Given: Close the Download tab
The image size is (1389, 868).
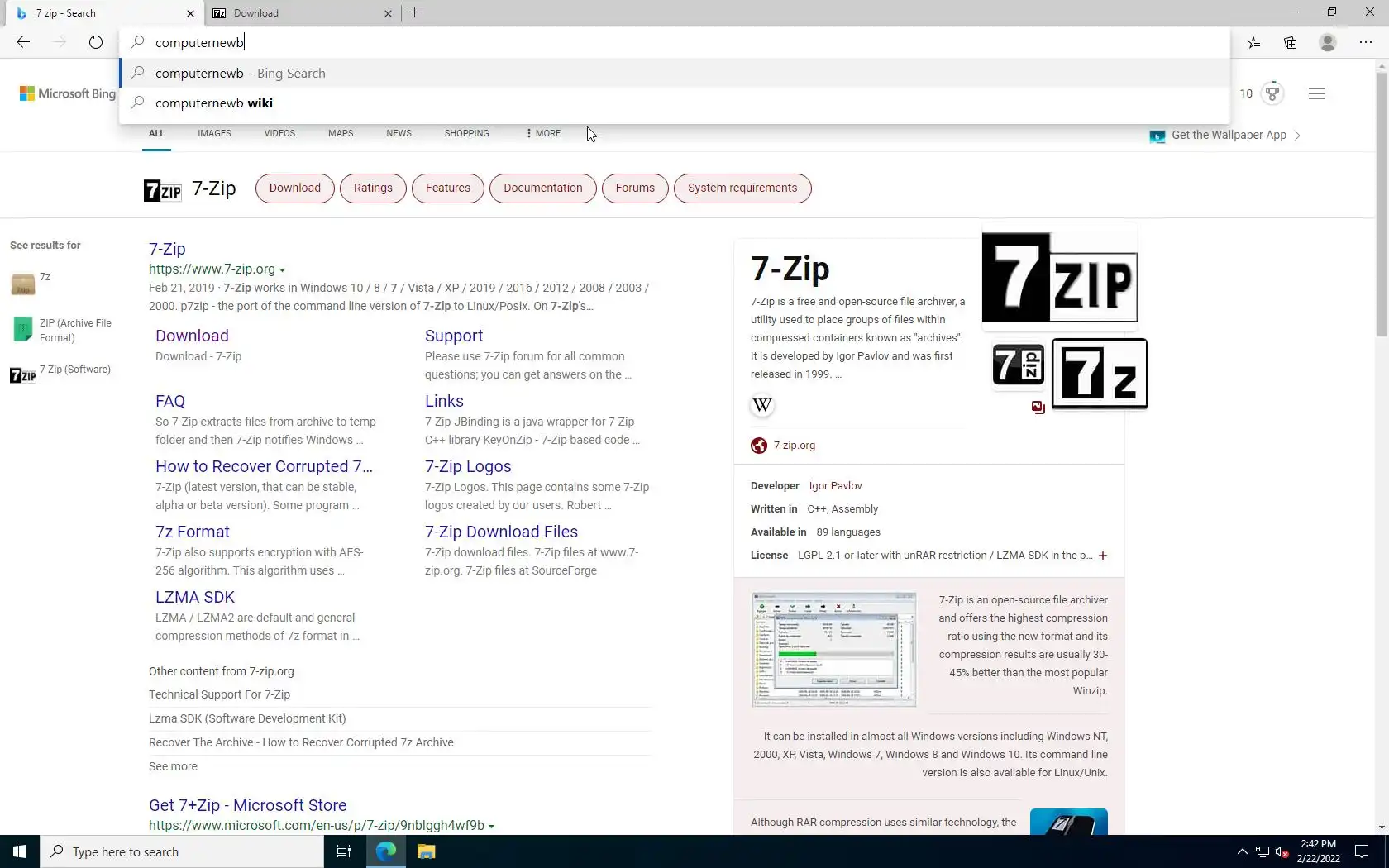Looking at the screenshot, I should click(388, 13).
